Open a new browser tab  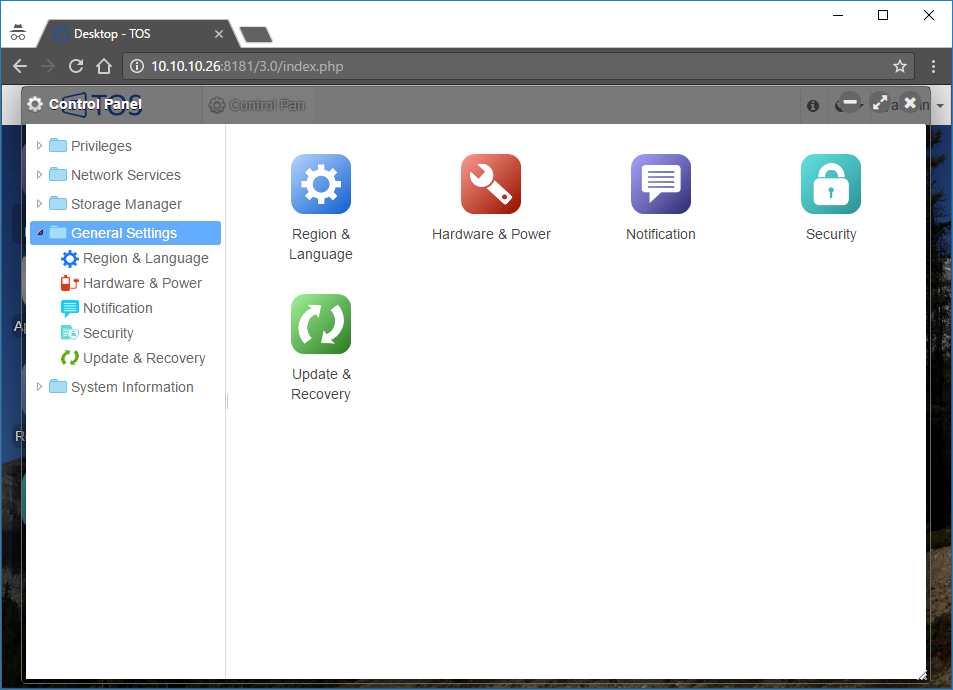pos(256,35)
